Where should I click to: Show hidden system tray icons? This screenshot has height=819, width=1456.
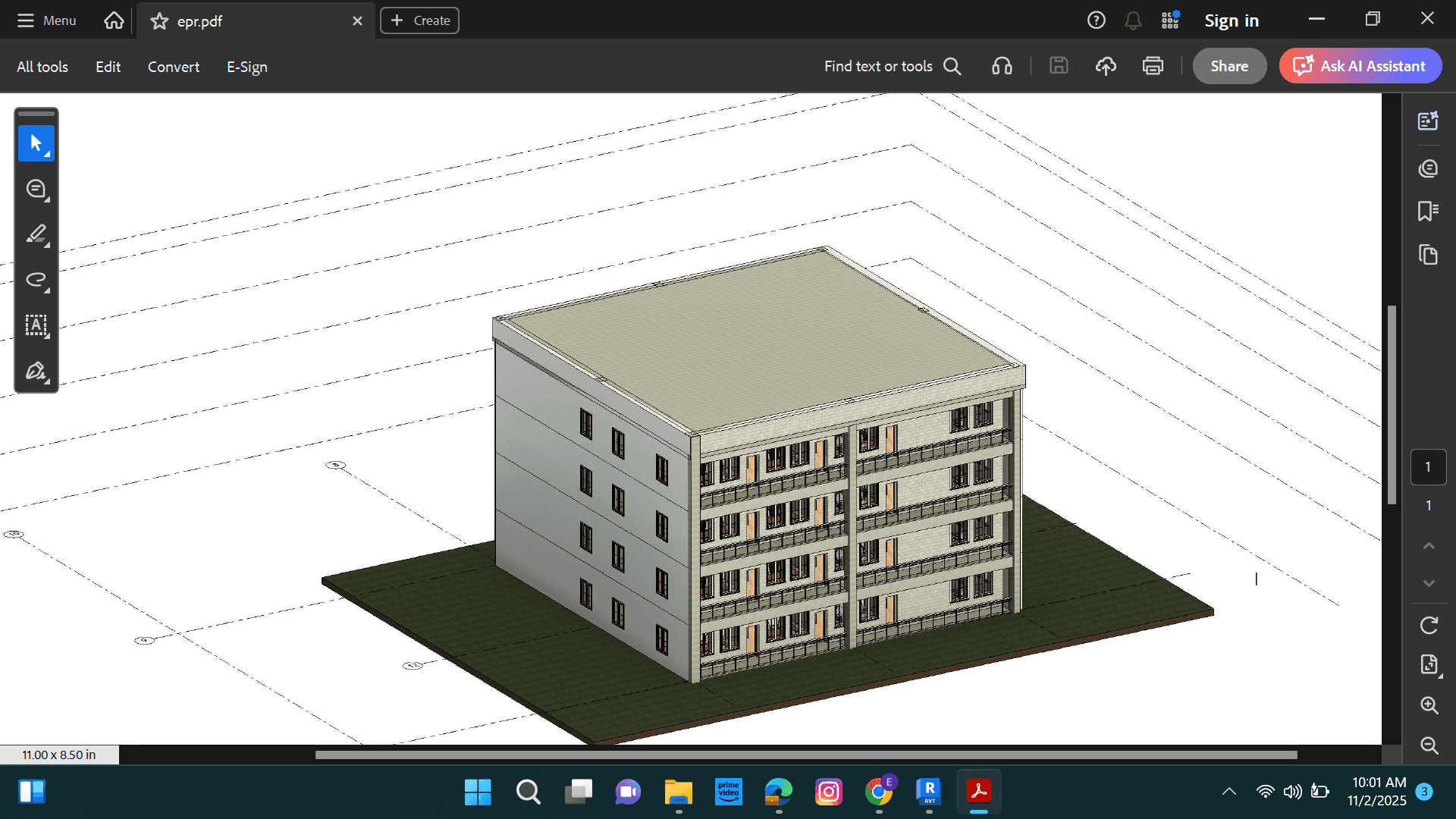[1229, 792]
